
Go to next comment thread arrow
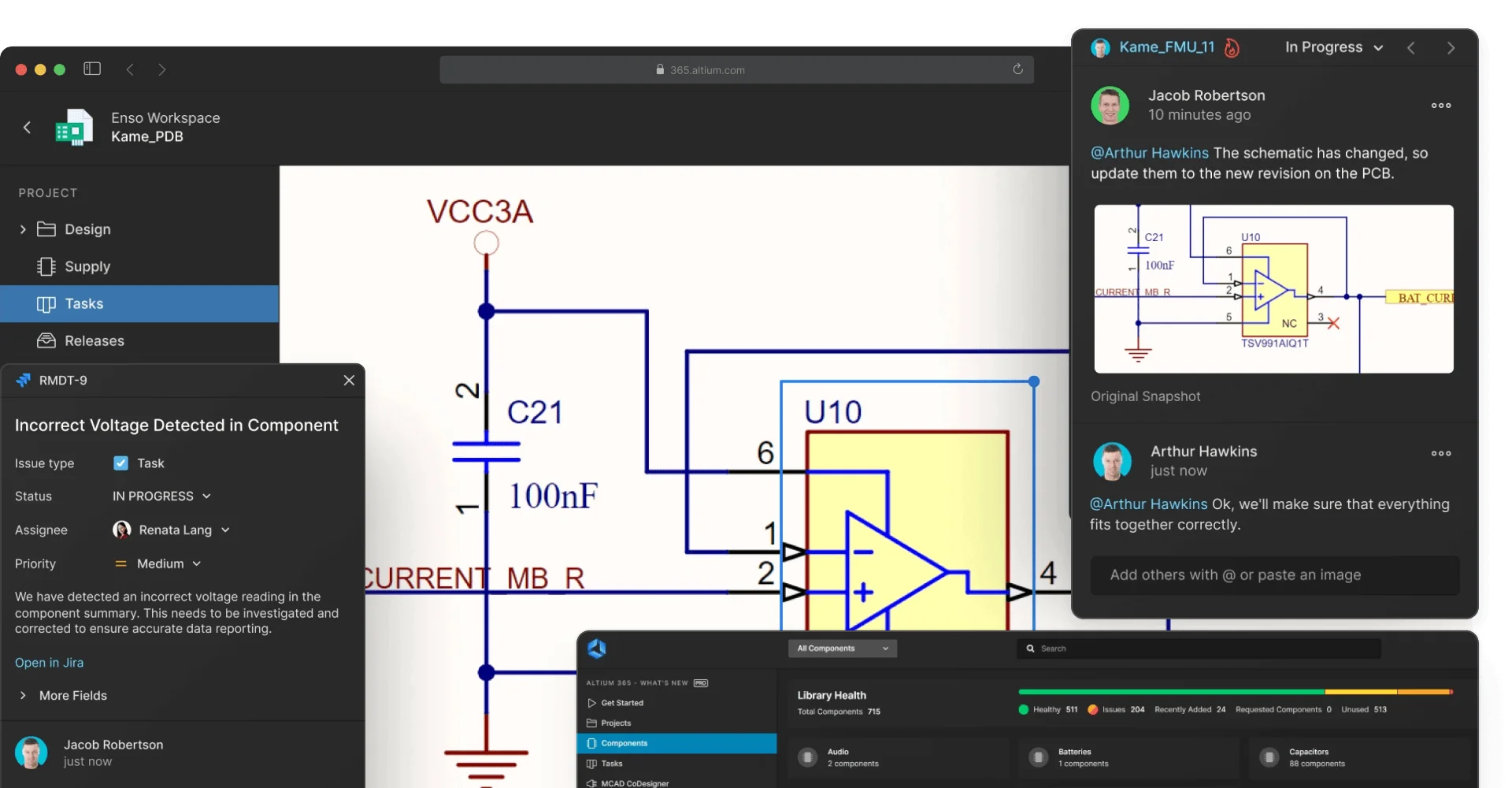pyautogui.click(x=1451, y=48)
